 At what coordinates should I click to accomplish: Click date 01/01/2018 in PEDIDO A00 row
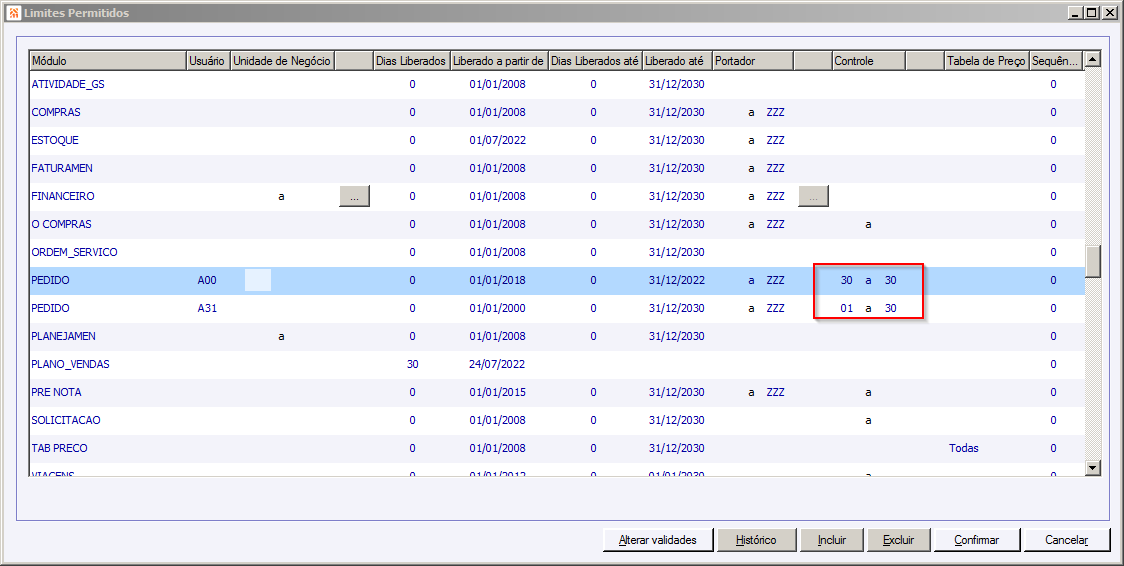(x=497, y=280)
